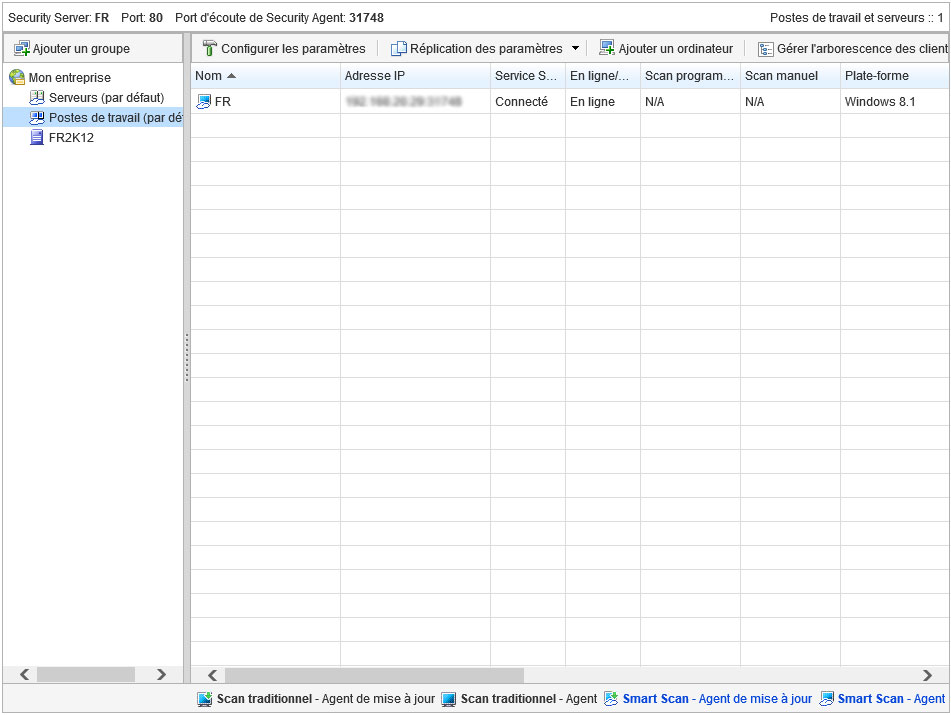951x715 pixels.
Task: Open the Réplication des paramètres dropdown arrow
Action: [x=575, y=48]
